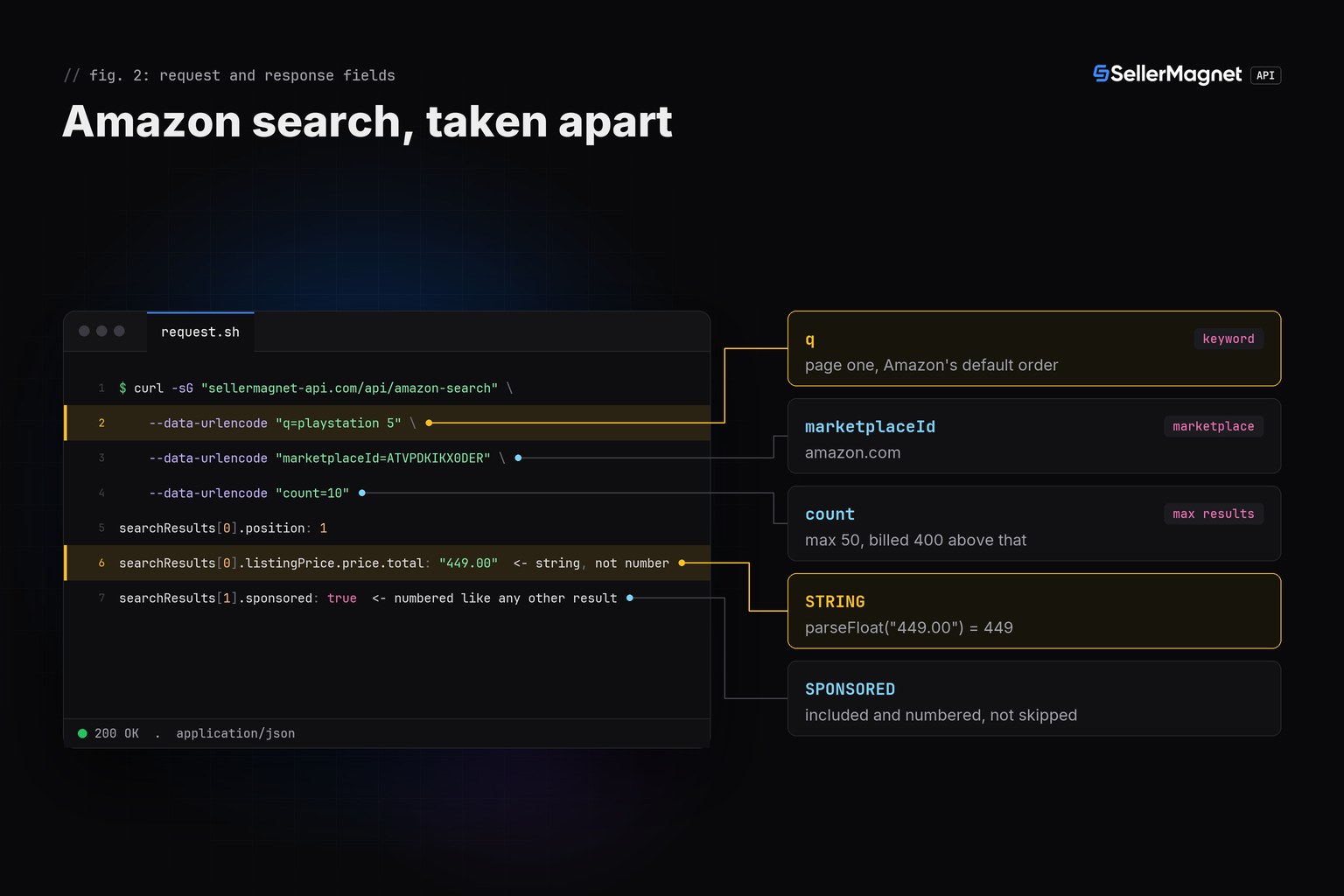
Task: Click the curl command on line 1
Action: pos(316,388)
